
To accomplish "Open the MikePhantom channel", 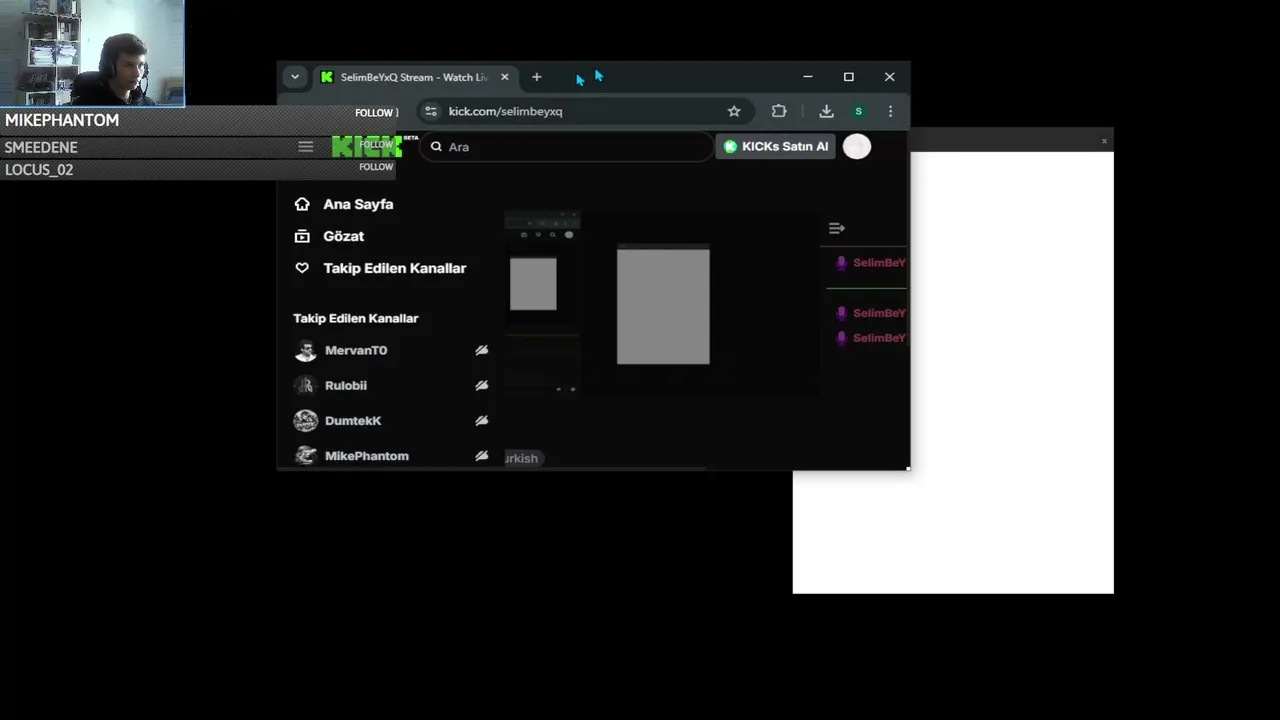I will pos(367,456).
